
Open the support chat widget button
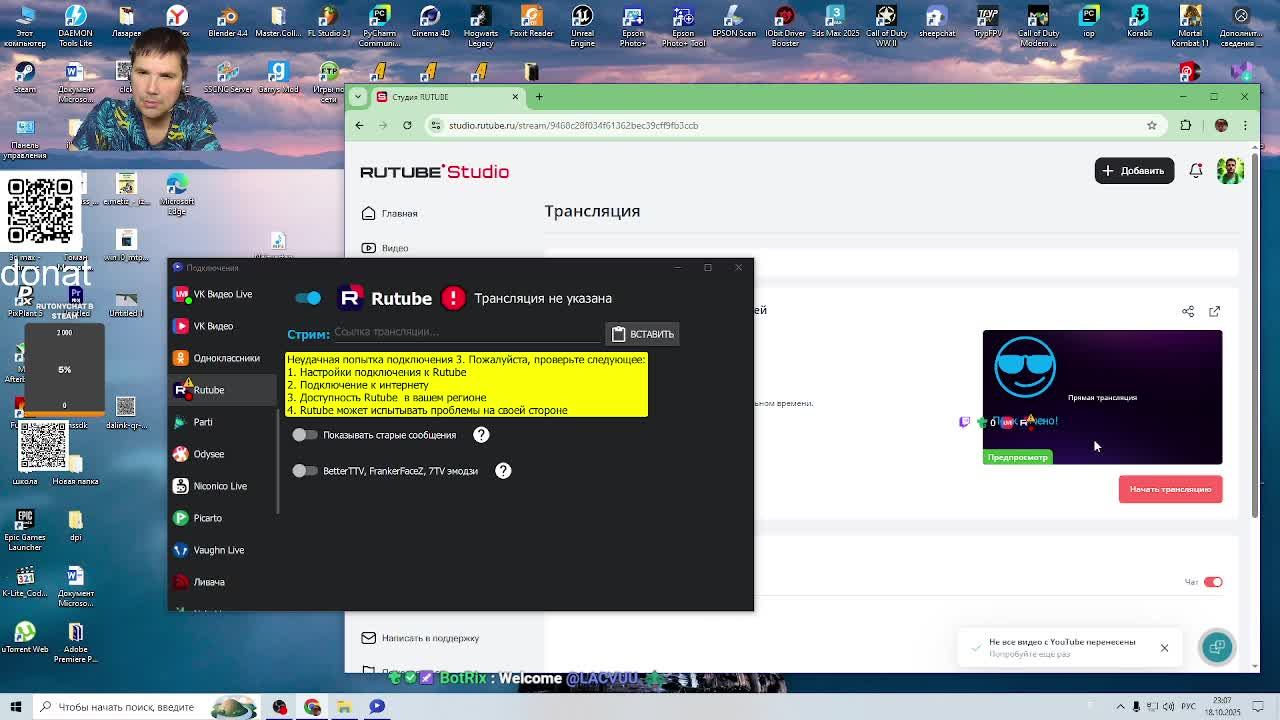[1217, 647]
